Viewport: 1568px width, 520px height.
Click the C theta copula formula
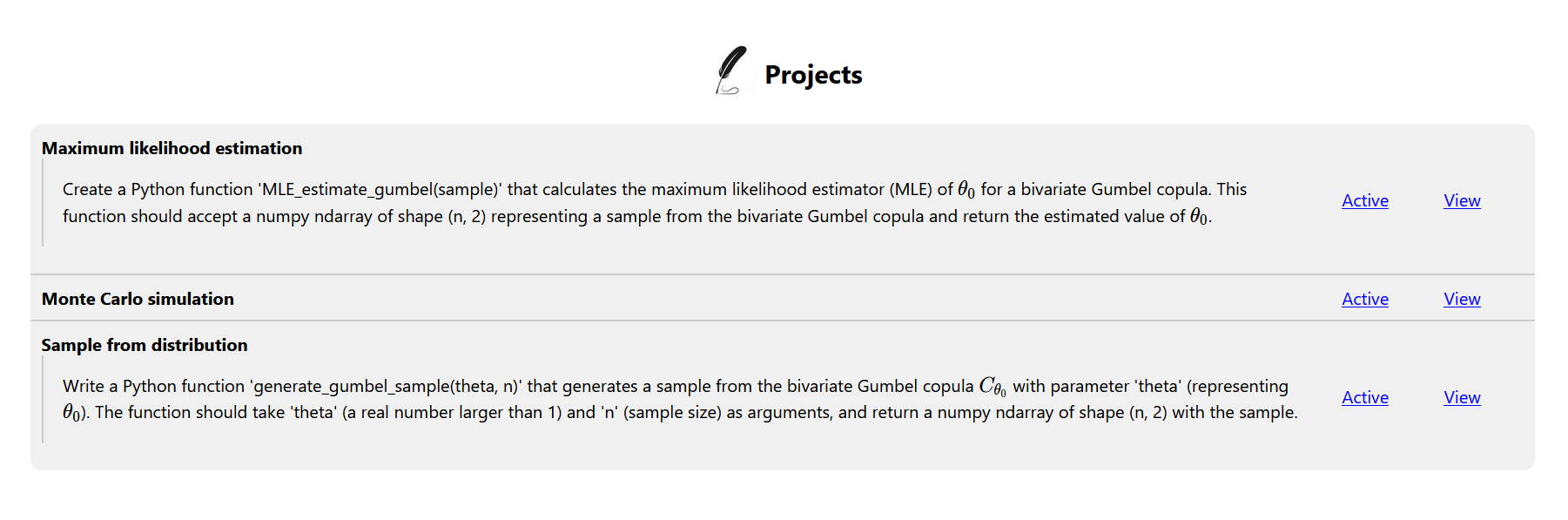pyautogui.click(x=993, y=387)
